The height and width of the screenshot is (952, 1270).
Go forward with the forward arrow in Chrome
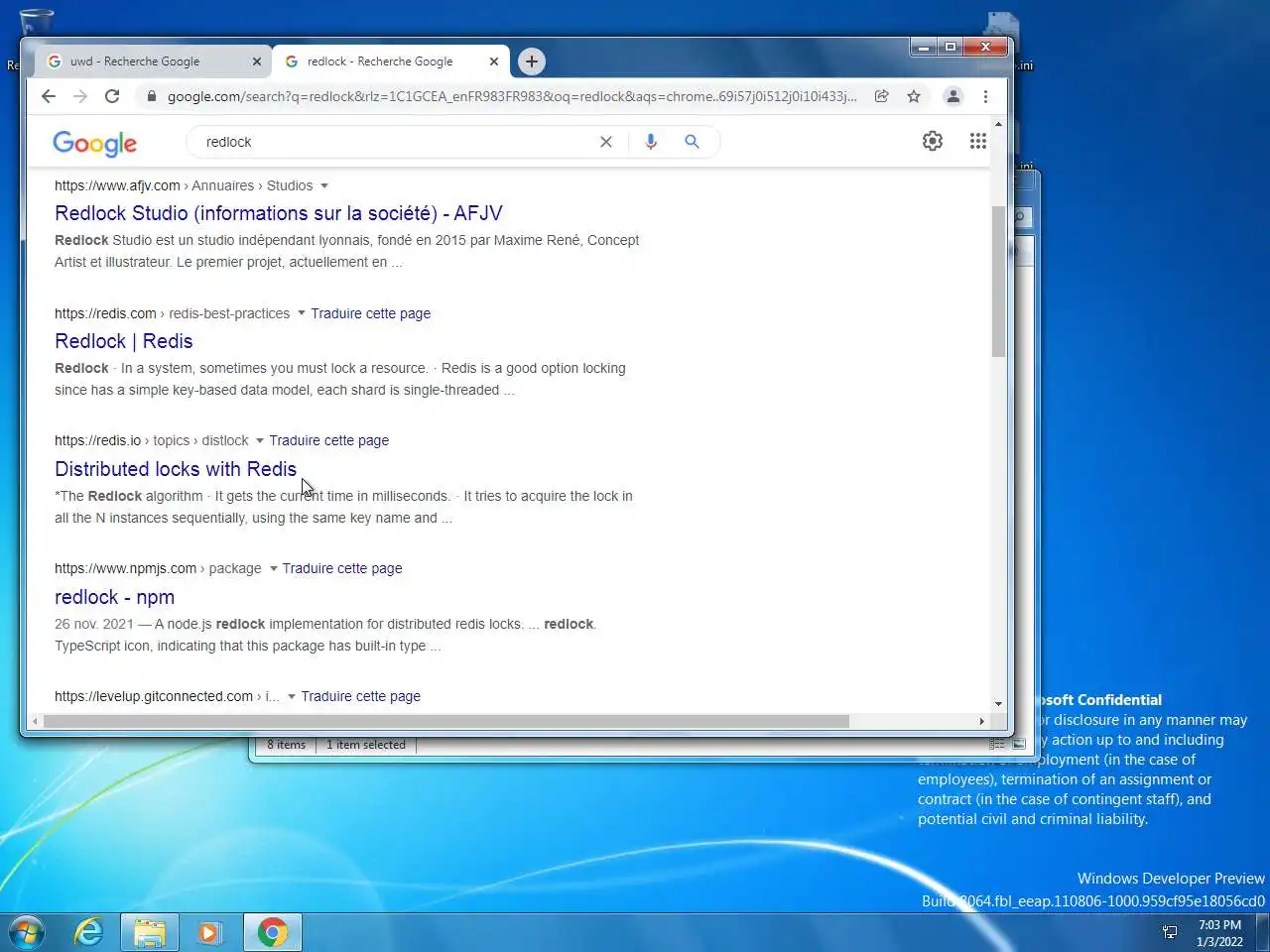tap(80, 96)
